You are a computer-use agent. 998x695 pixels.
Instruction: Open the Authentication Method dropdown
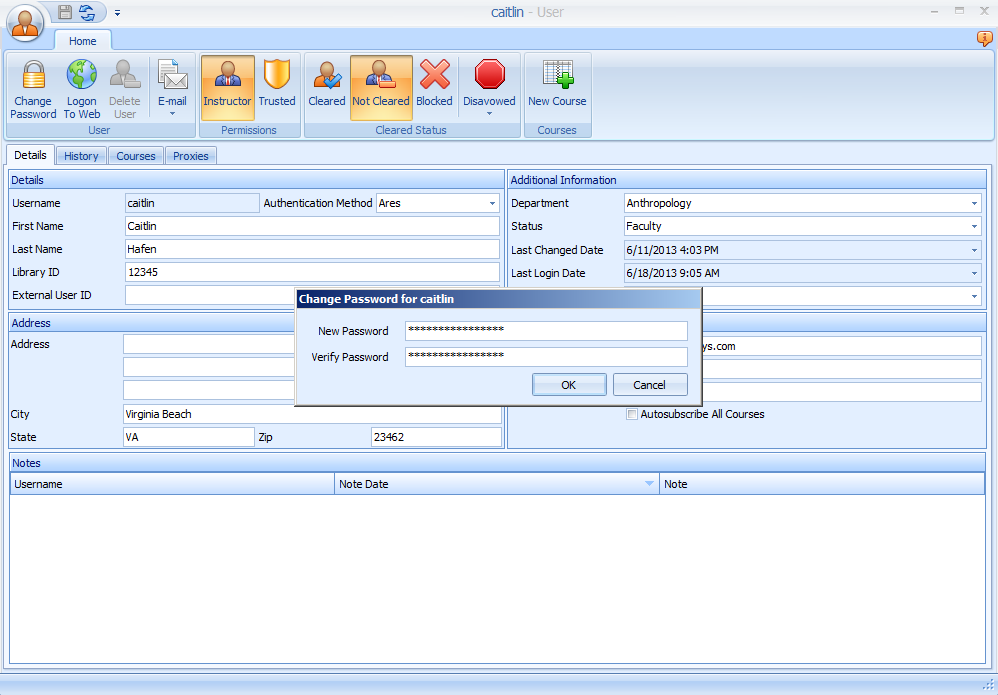coord(491,203)
